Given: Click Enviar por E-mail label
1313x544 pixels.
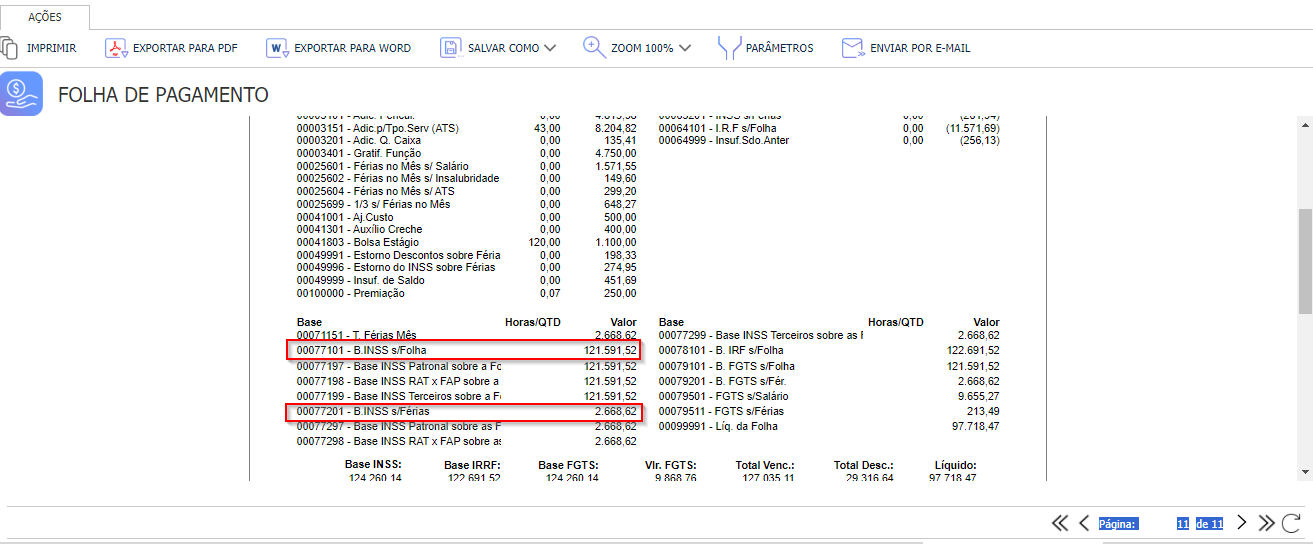Looking at the screenshot, I should click(x=920, y=48).
